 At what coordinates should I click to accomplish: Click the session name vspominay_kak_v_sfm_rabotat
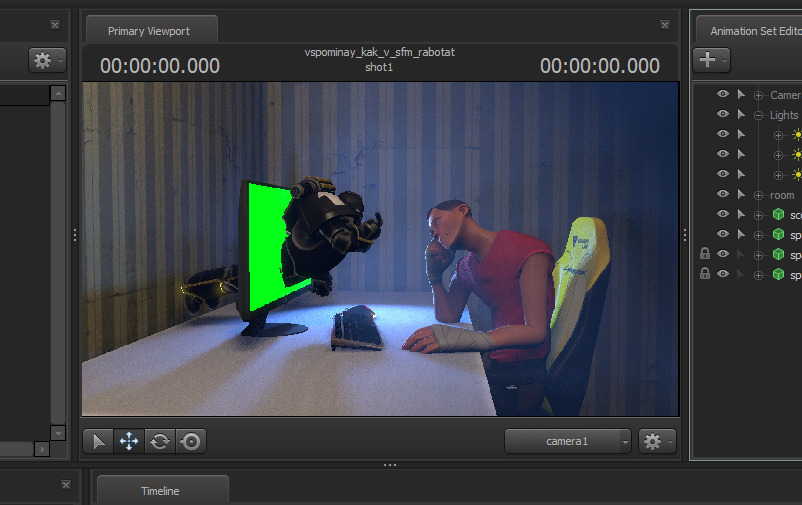click(380, 52)
